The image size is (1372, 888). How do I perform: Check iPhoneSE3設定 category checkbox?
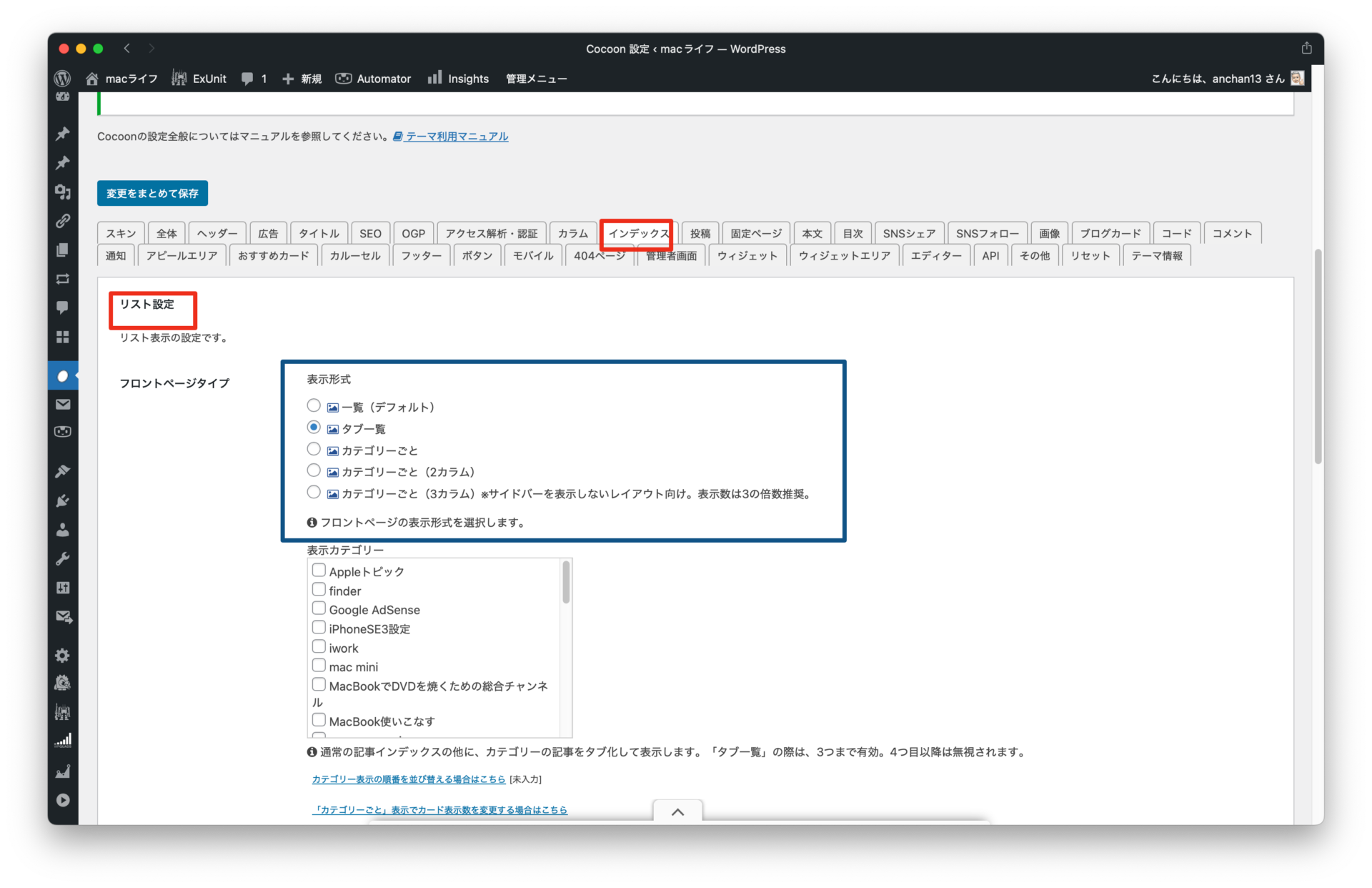coord(319,628)
